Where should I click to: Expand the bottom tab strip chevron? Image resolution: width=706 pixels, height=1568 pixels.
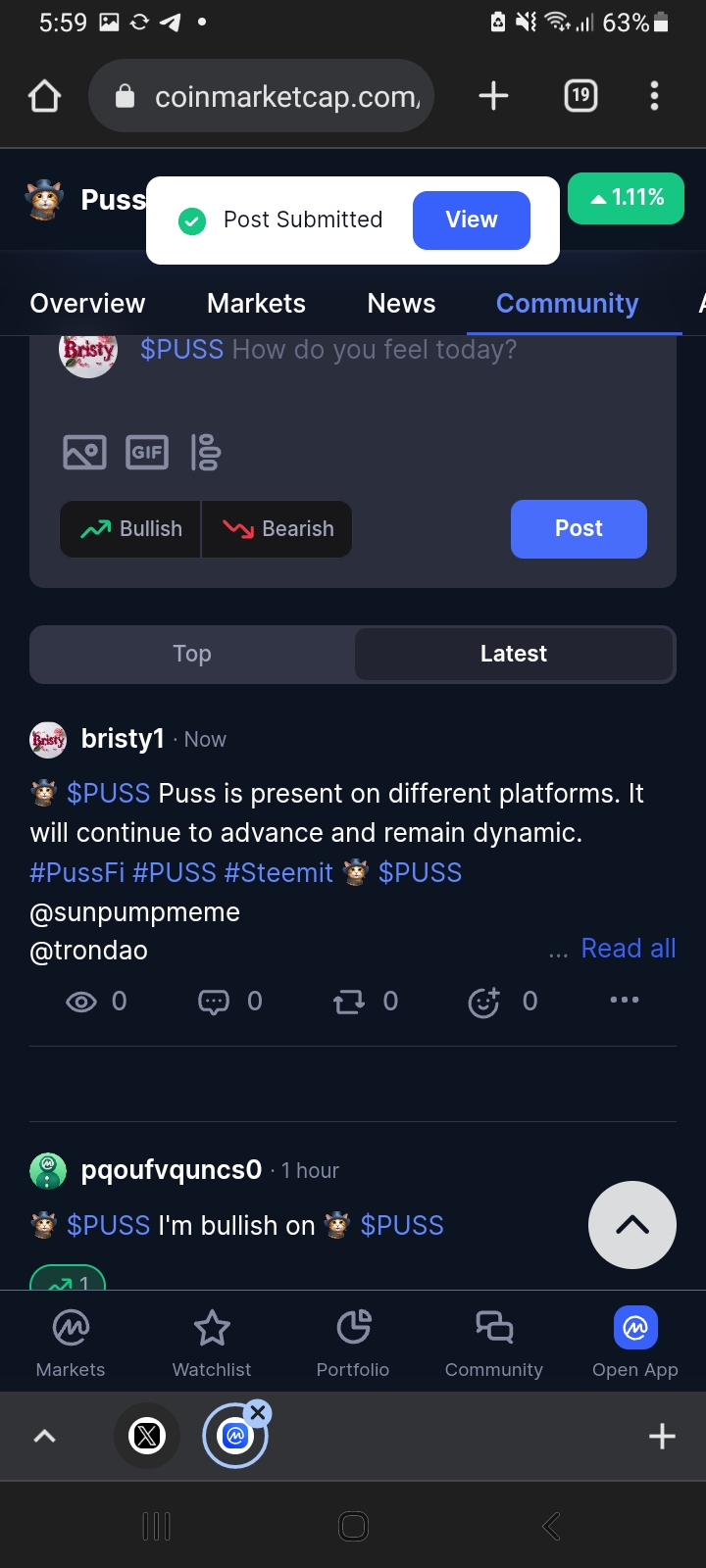click(x=45, y=1436)
